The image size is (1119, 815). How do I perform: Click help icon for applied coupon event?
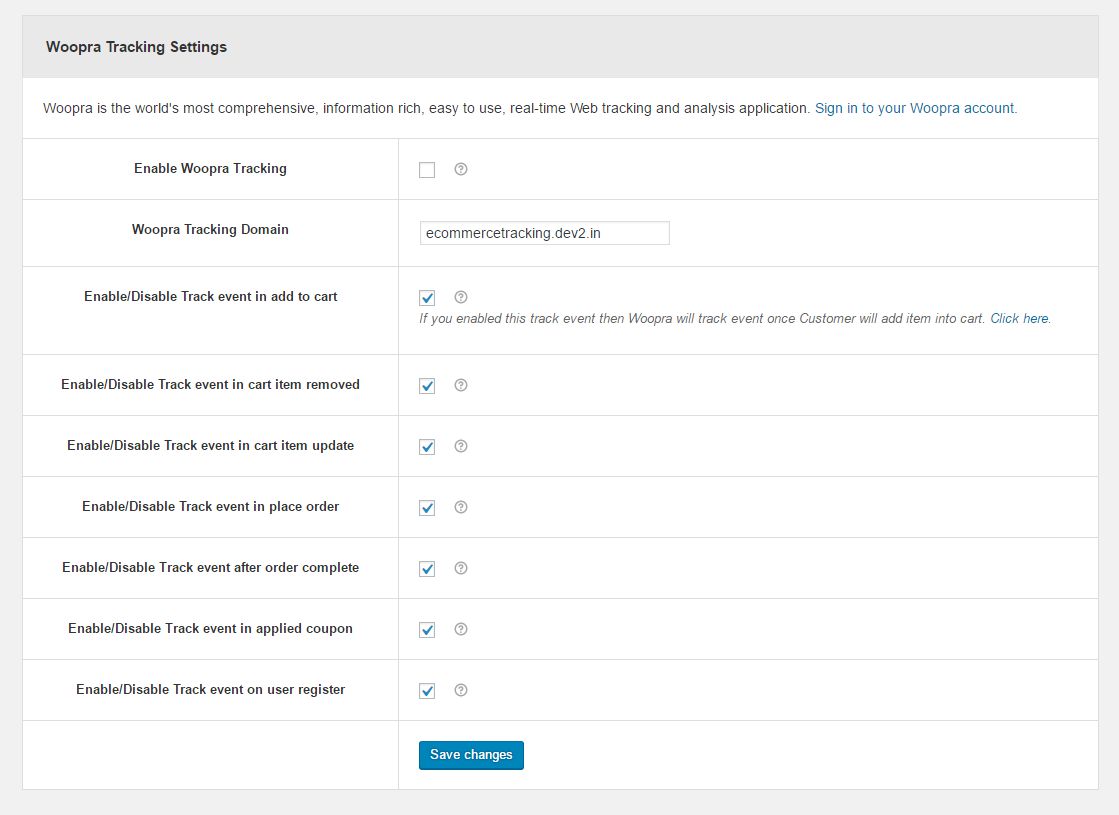(461, 629)
